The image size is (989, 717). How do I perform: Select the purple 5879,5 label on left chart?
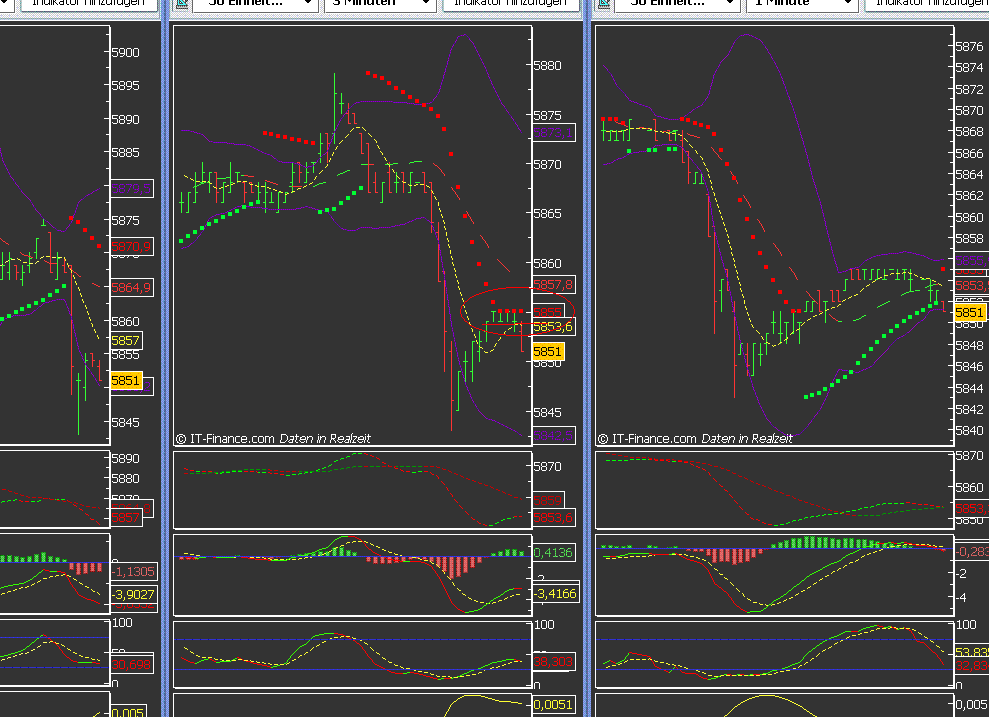tap(132, 189)
